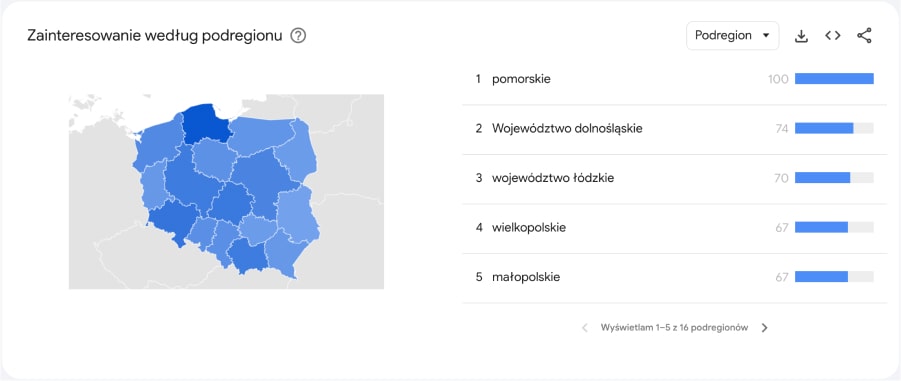Screen dimensions: 901x381
Task: Click the share icon
Action: [864, 36]
